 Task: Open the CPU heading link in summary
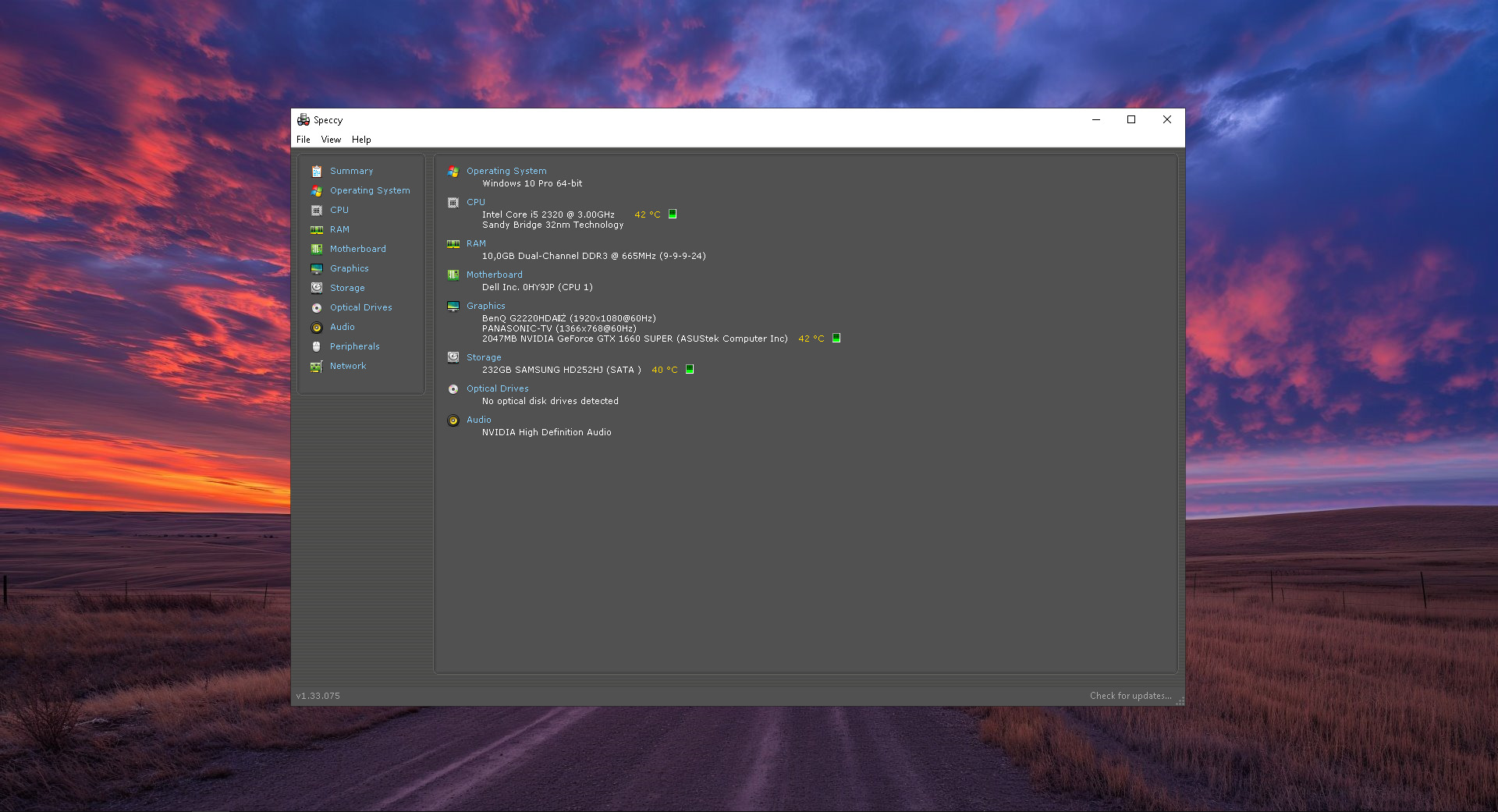(476, 202)
